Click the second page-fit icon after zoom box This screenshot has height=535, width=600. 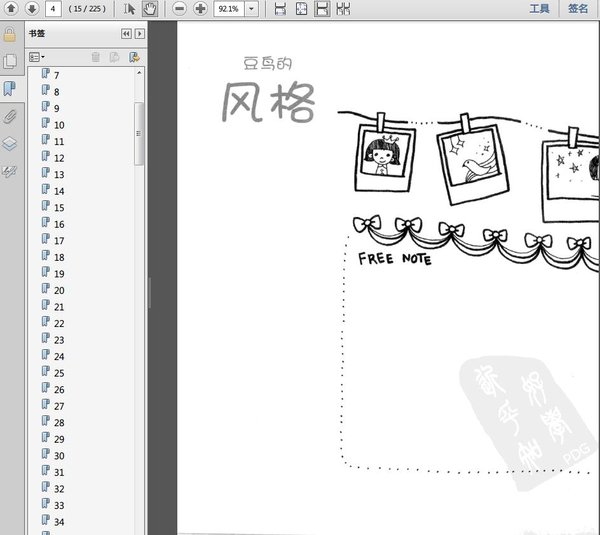tap(302, 9)
